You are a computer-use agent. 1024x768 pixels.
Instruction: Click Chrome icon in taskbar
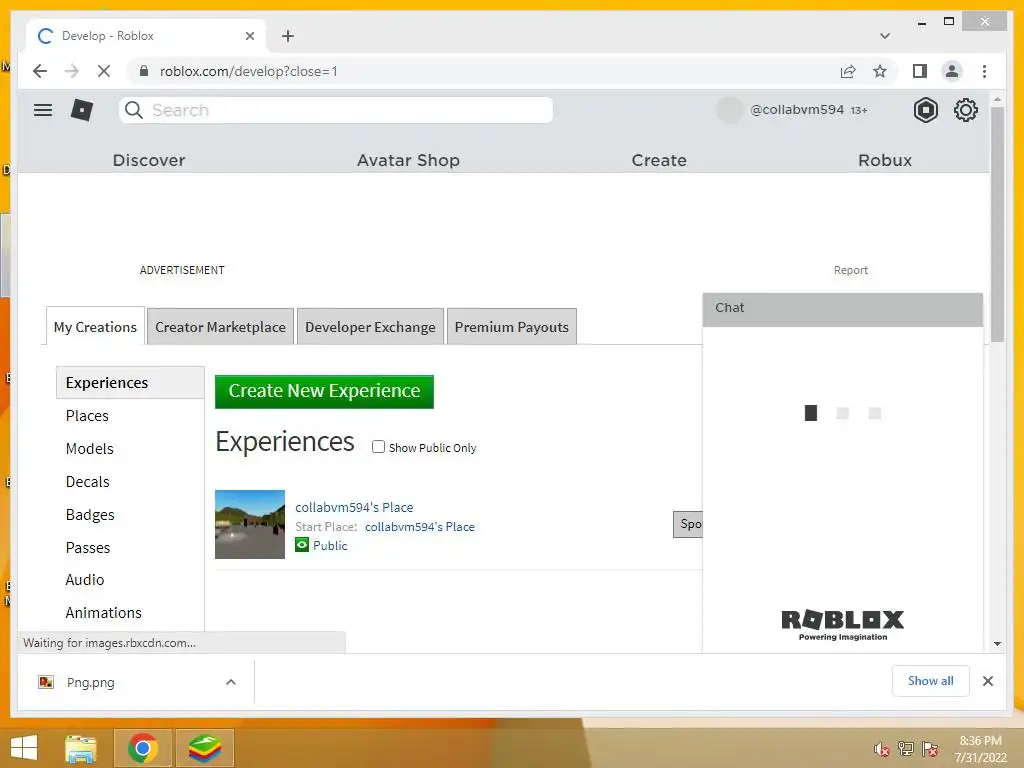coord(142,748)
